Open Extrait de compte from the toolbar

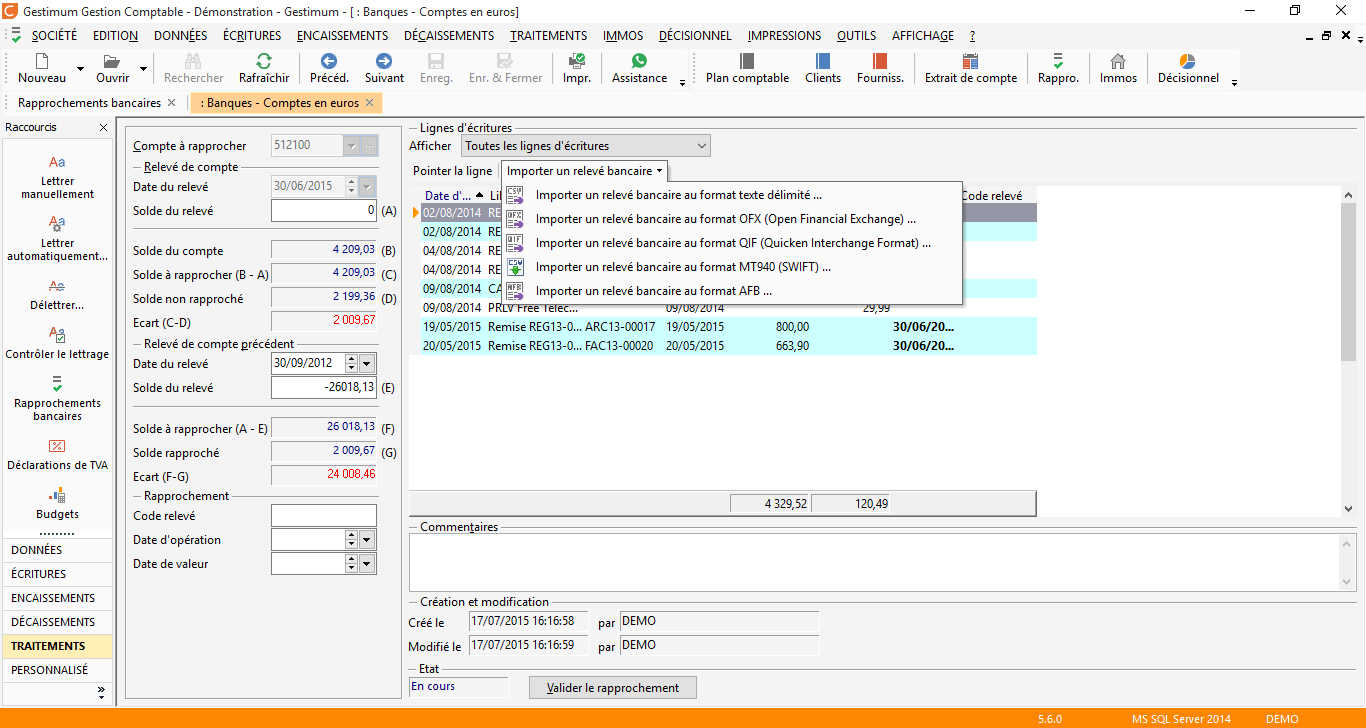coord(970,68)
